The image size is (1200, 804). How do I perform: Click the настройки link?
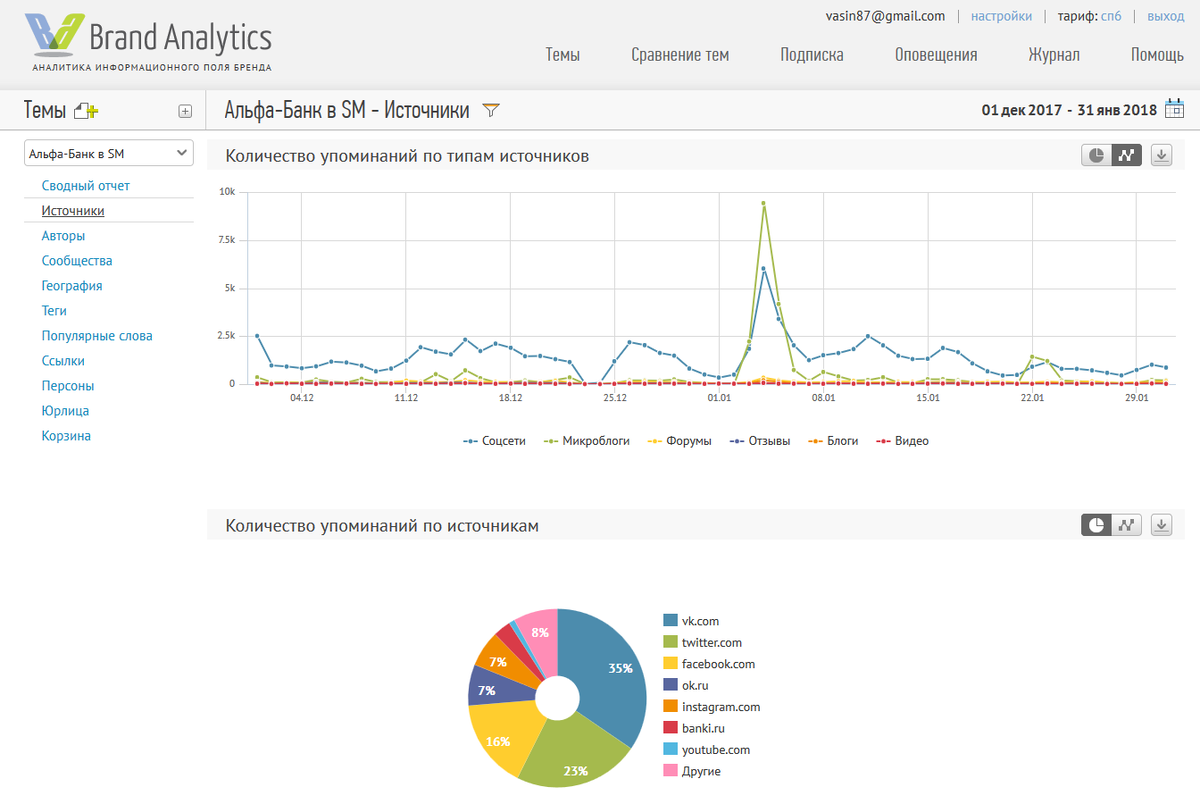click(x=1001, y=16)
